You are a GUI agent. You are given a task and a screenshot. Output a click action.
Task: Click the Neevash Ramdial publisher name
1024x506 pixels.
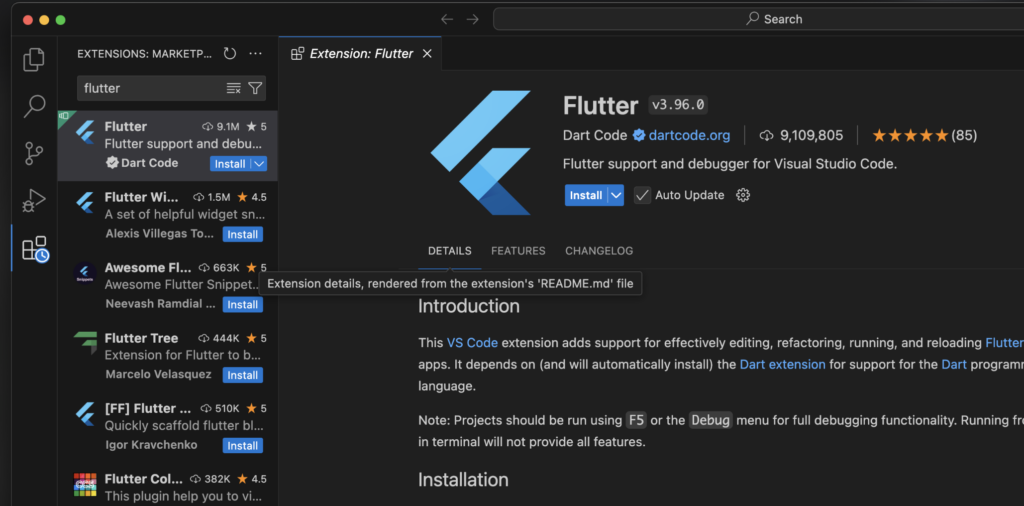(x=161, y=304)
